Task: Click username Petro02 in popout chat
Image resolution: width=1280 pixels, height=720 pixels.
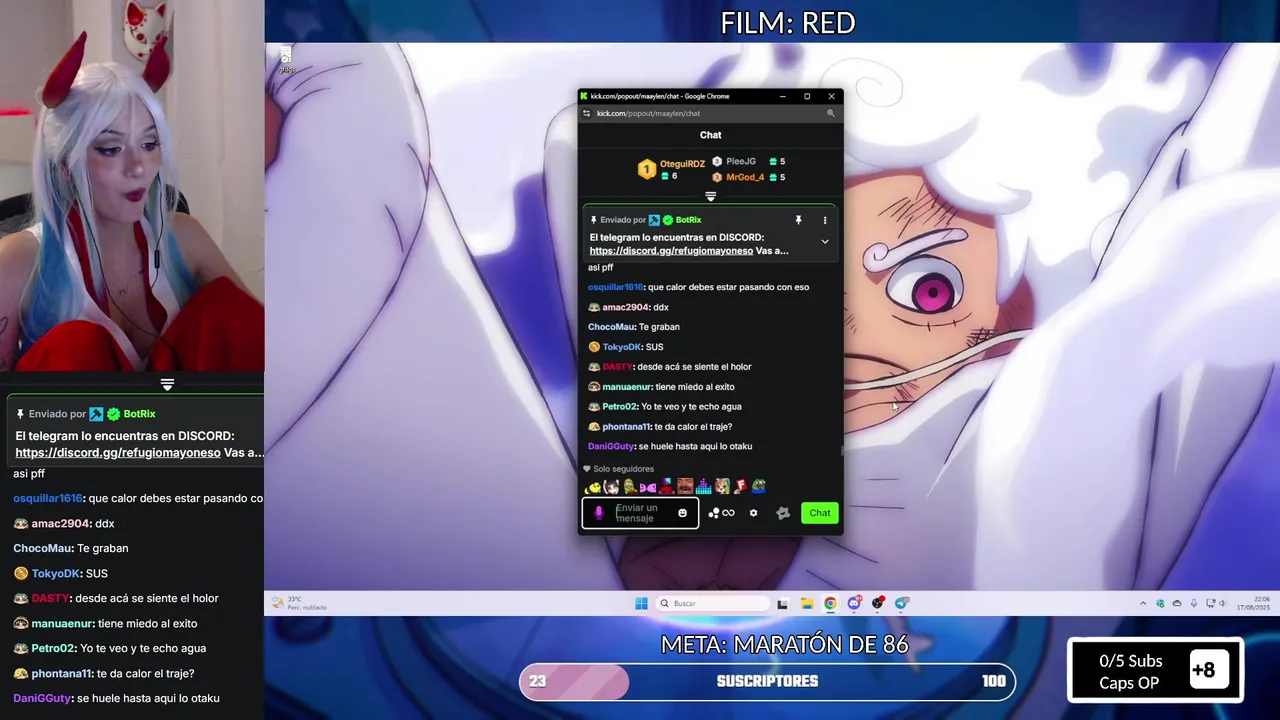Action: click(620, 407)
